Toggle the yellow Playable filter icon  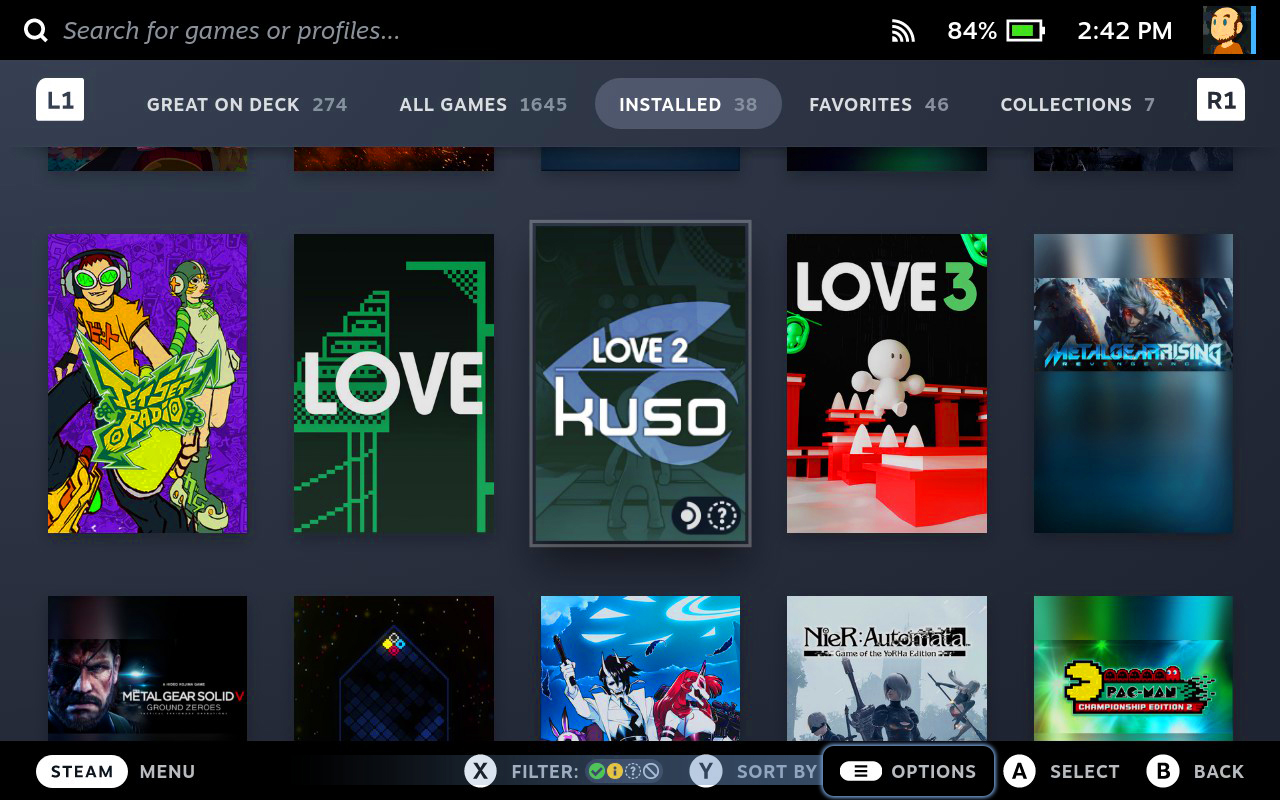(x=615, y=771)
